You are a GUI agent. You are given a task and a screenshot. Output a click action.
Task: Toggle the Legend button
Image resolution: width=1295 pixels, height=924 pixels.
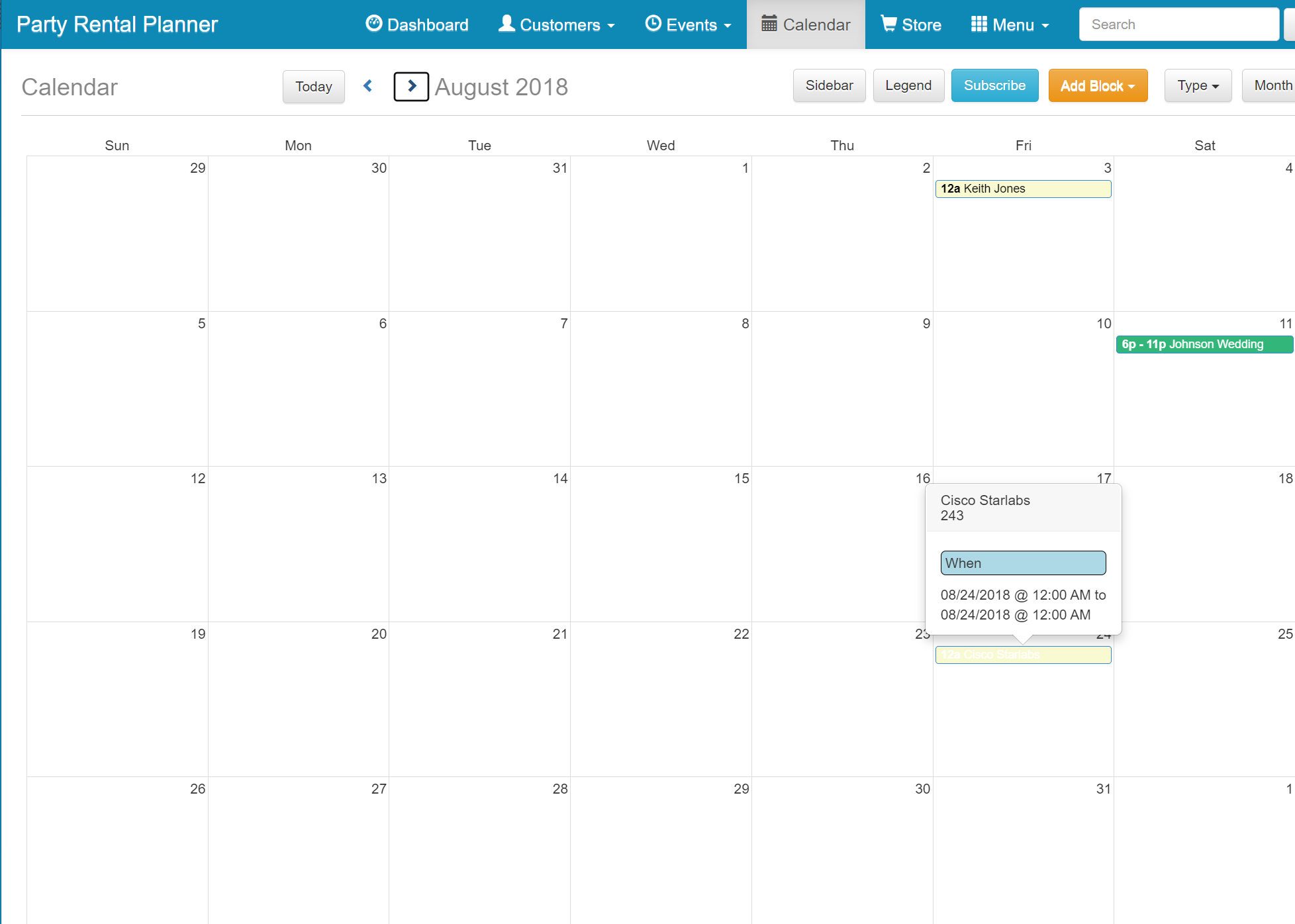[x=908, y=85]
